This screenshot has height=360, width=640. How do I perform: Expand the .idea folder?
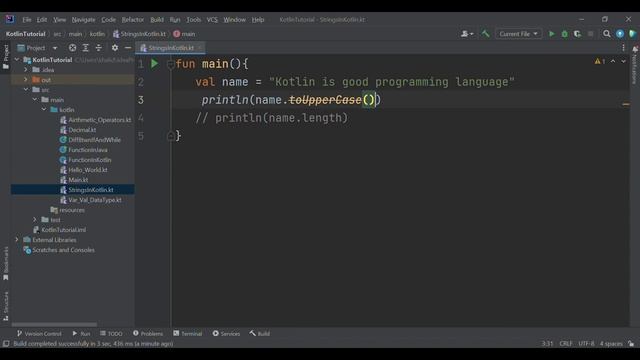tap(26, 70)
